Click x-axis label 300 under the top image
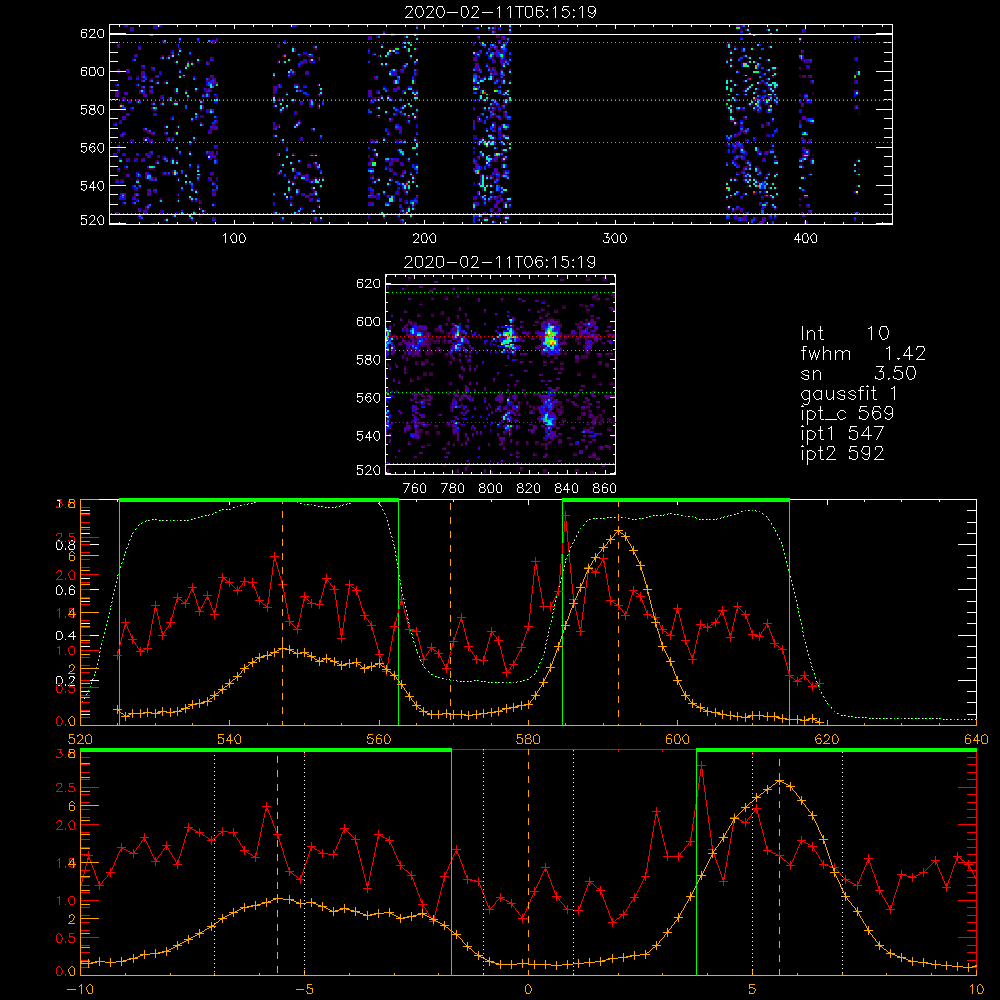 pyautogui.click(x=615, y=239)
